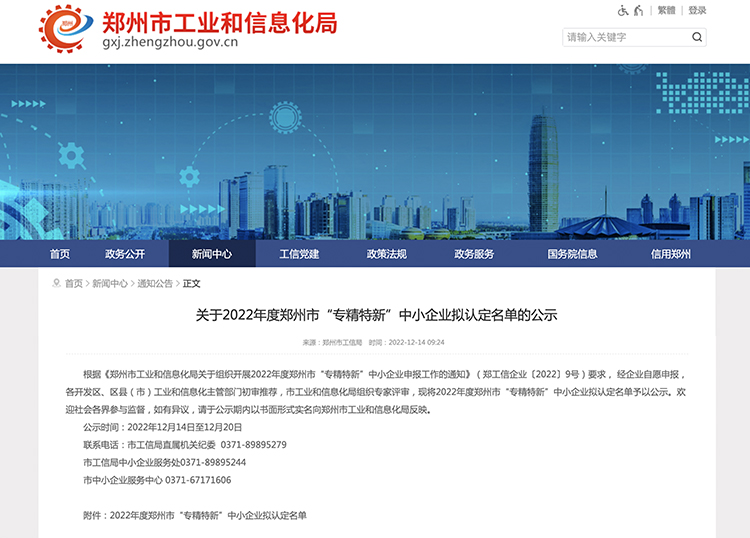Open the 工信党建 menu item

(299, 254)
